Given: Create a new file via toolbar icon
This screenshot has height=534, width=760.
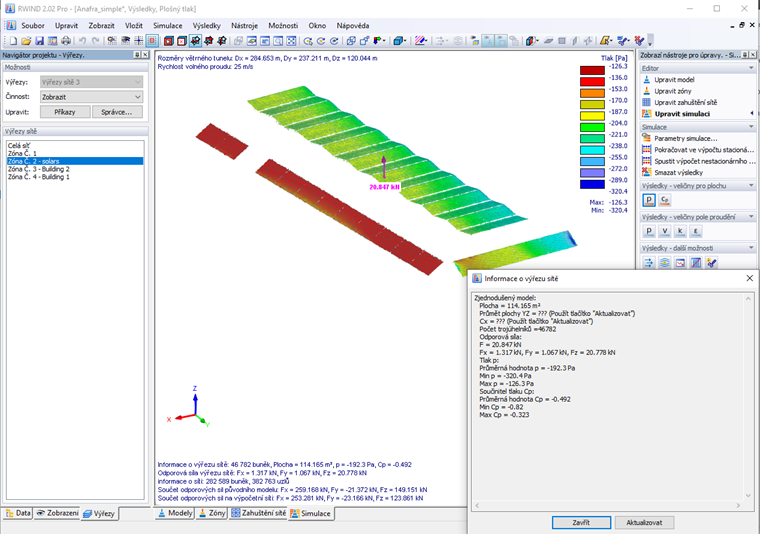Looking at the screenshot, I should tap(14, 41).
